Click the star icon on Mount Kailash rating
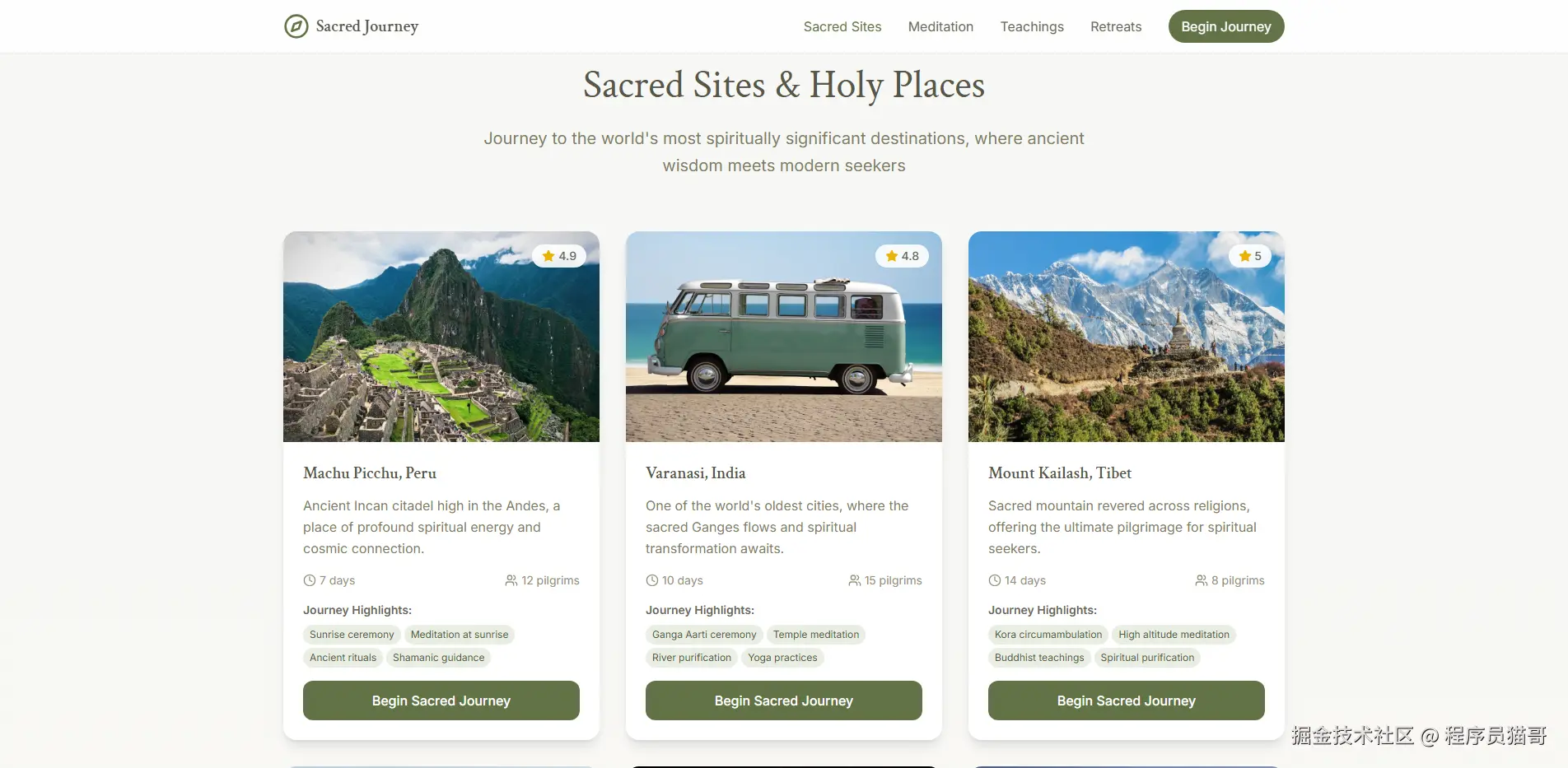 [x=1244, y=256]
